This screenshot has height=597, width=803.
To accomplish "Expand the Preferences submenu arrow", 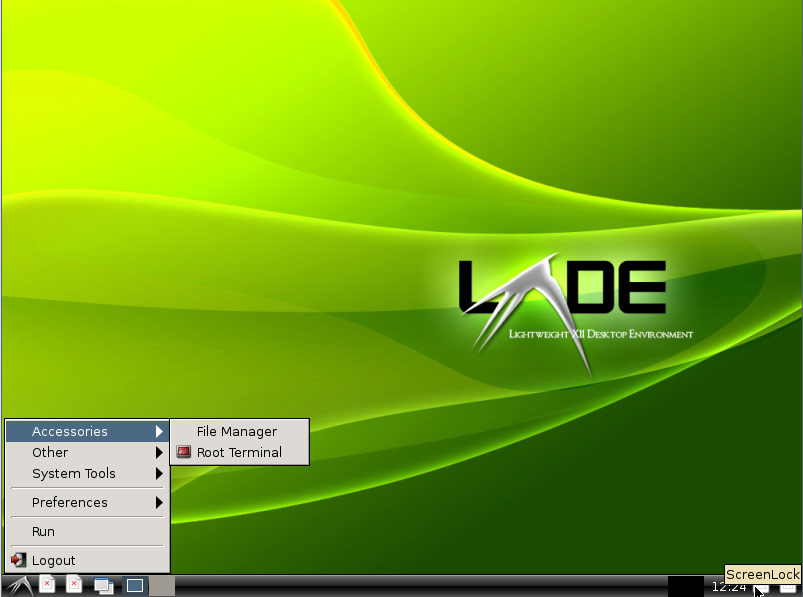I will 159,503.
